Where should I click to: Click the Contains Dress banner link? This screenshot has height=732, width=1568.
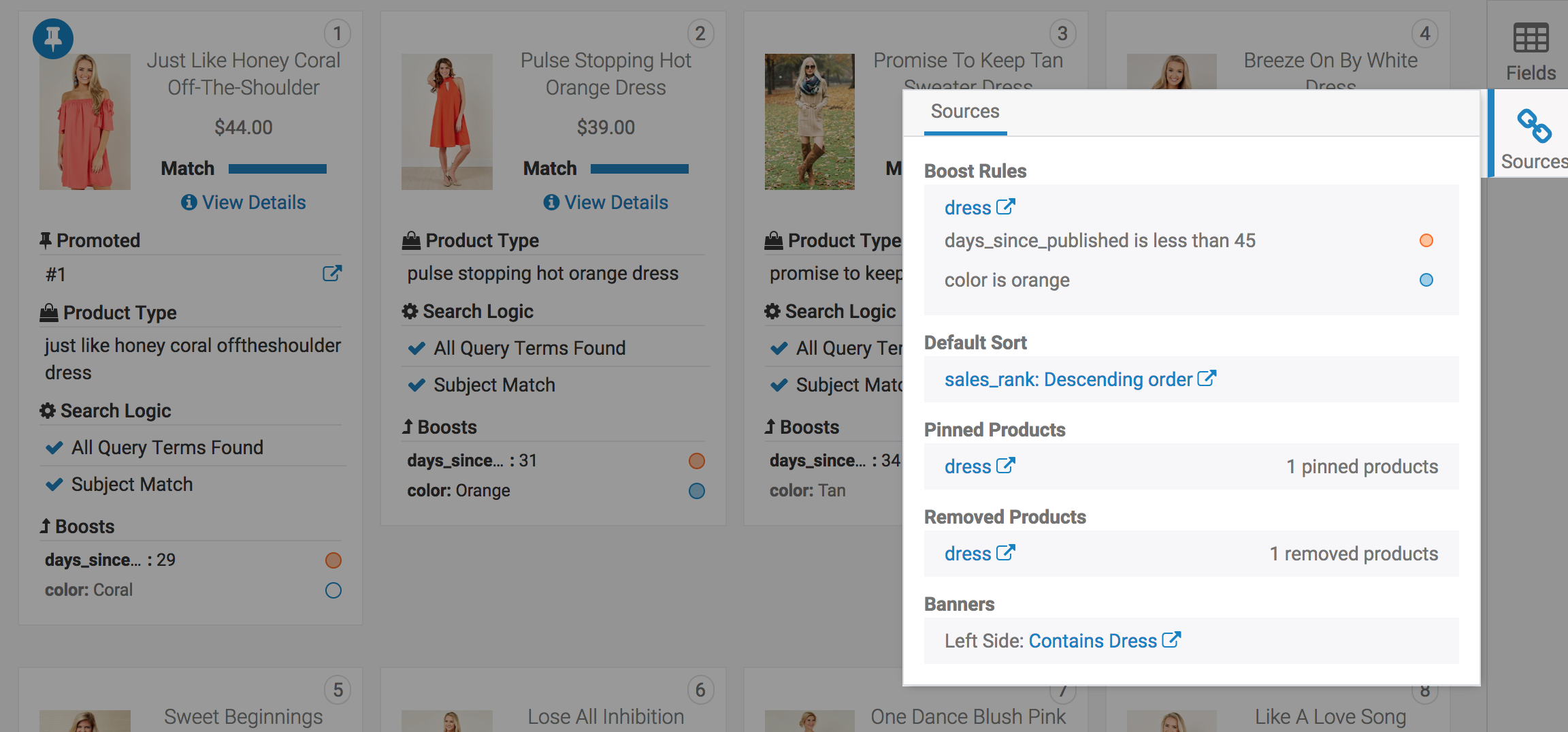(1092, 641)
